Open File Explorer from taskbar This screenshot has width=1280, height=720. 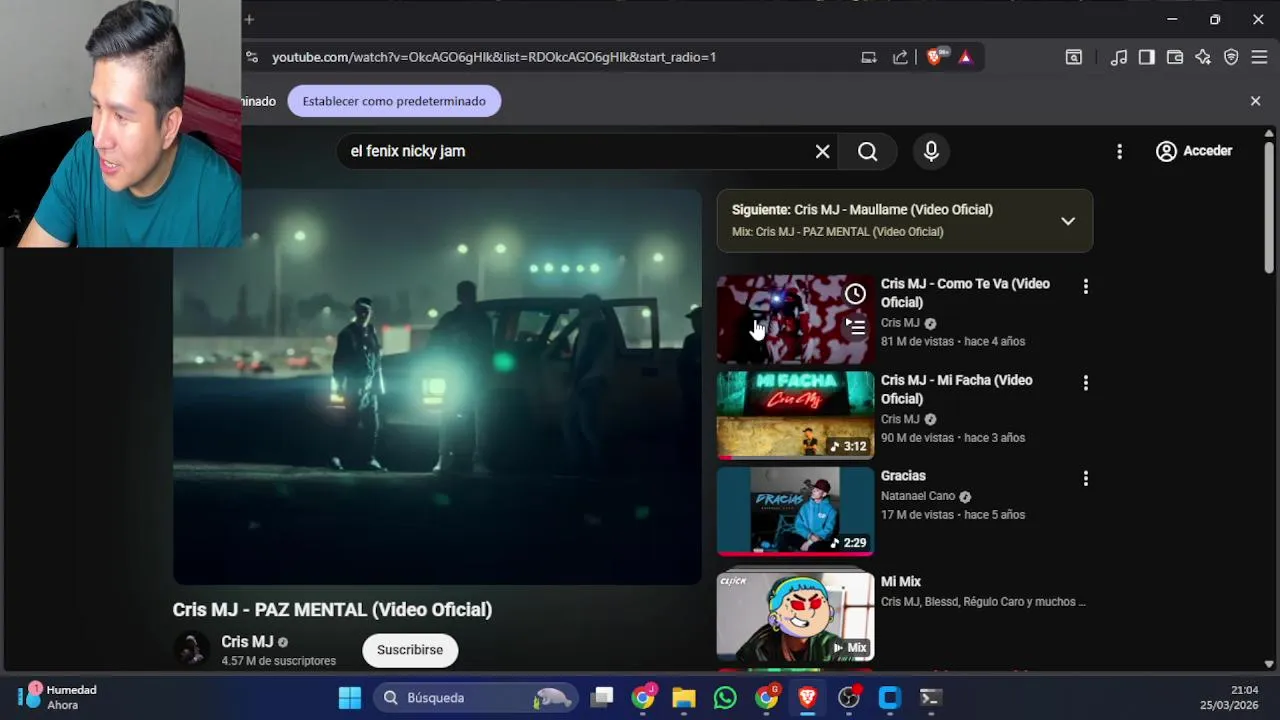click(x=684, y=698)
